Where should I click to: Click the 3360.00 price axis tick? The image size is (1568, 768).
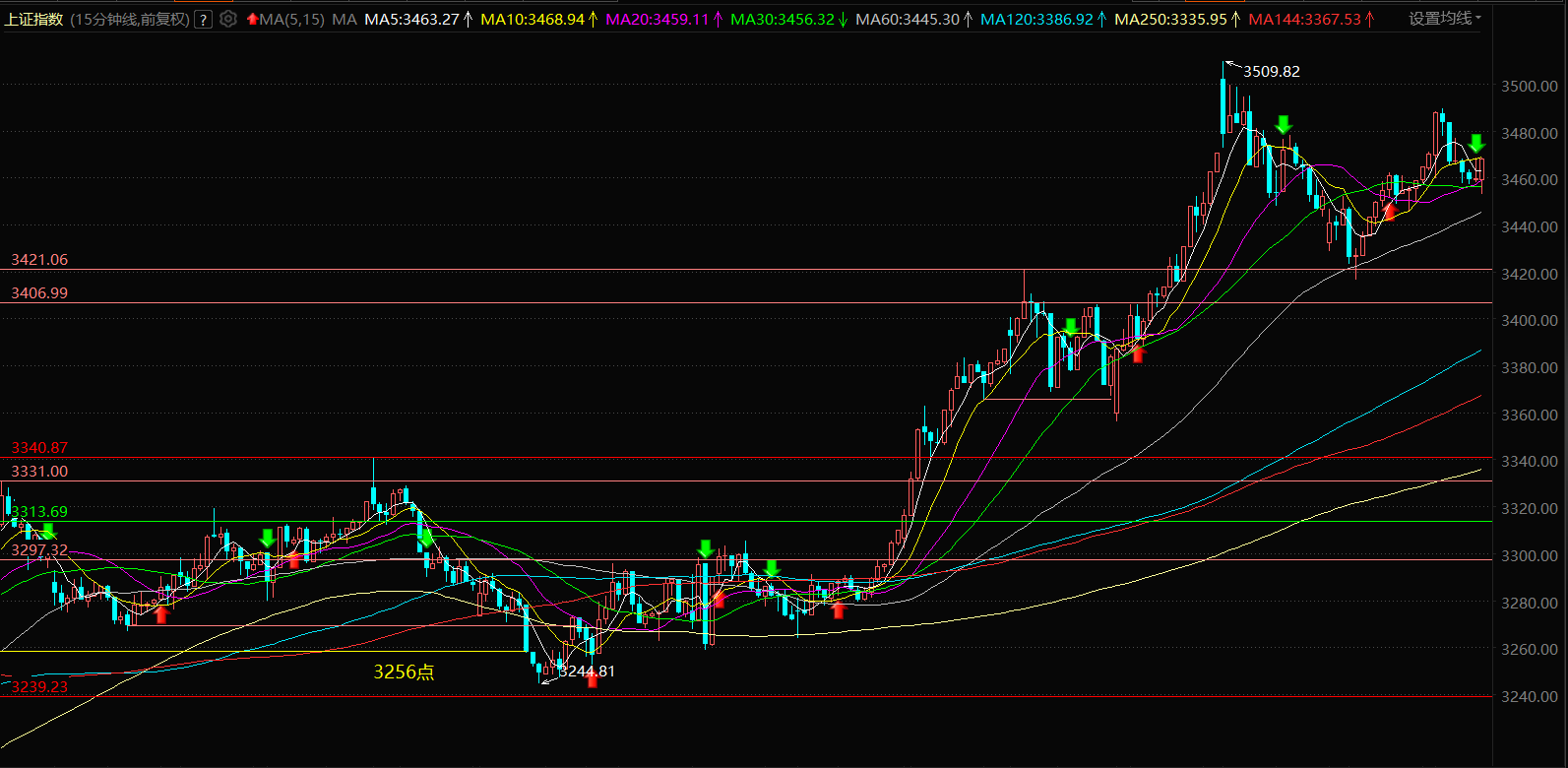(x=1530, y=416)
